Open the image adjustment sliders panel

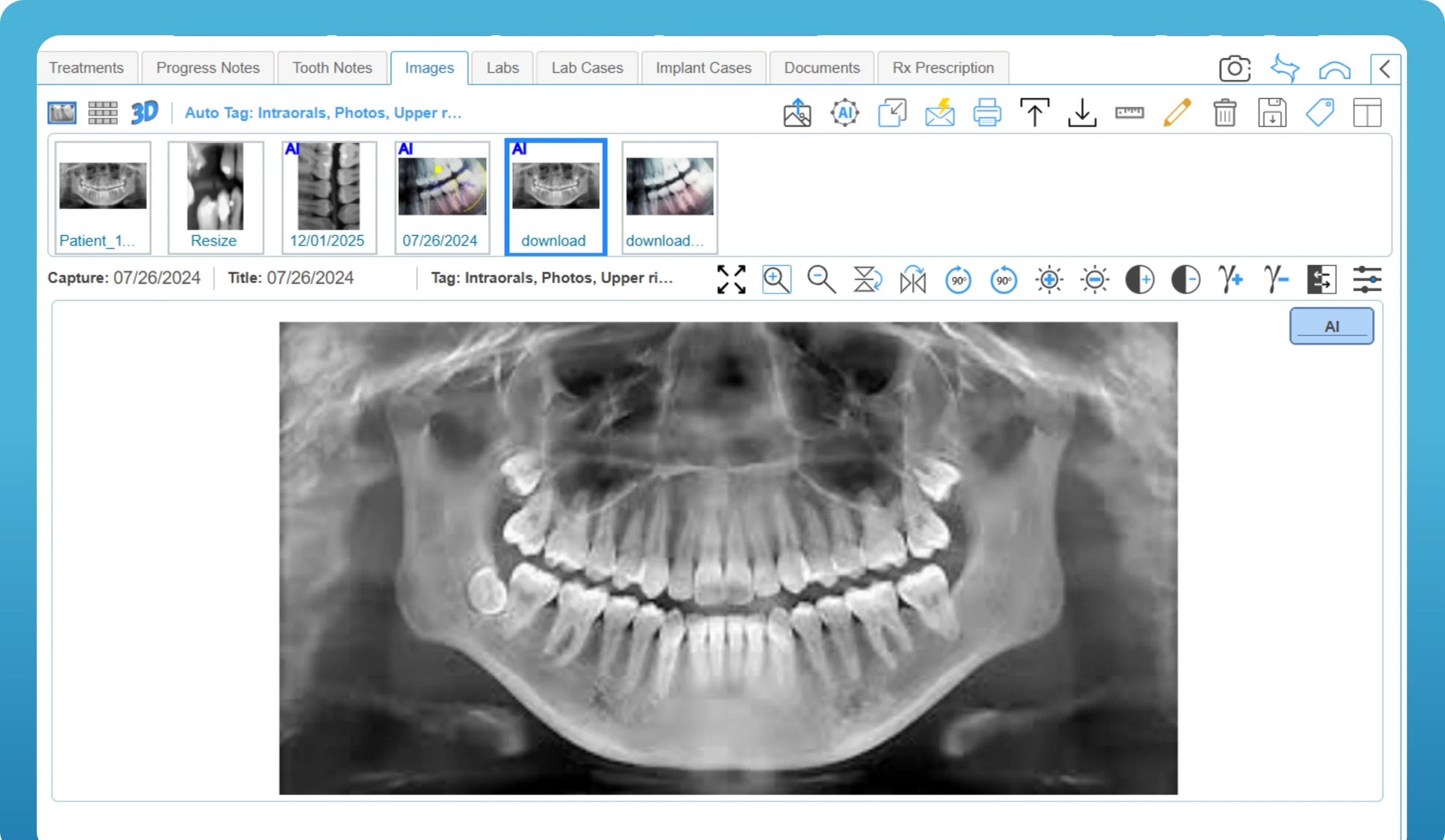click(x=1367, y=280)
